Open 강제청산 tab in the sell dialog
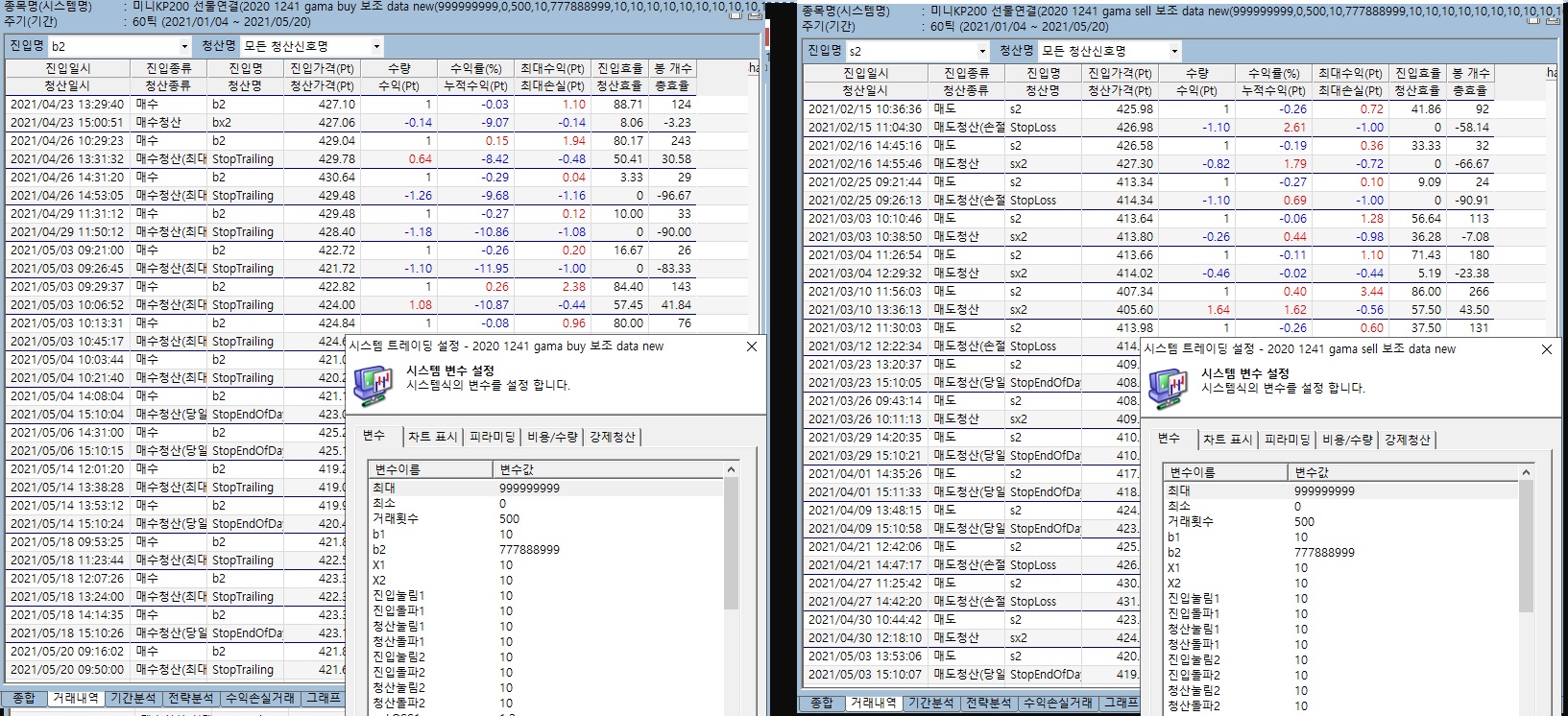 (1407, 440)
